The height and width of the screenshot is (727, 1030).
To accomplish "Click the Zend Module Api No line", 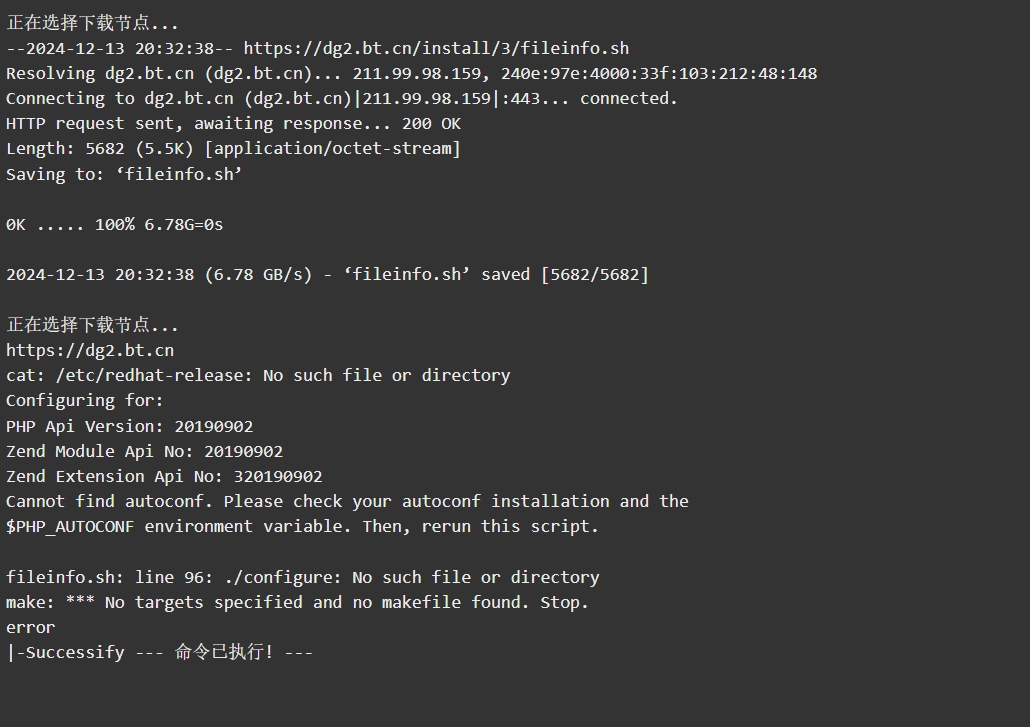I will tap(145, 451).
